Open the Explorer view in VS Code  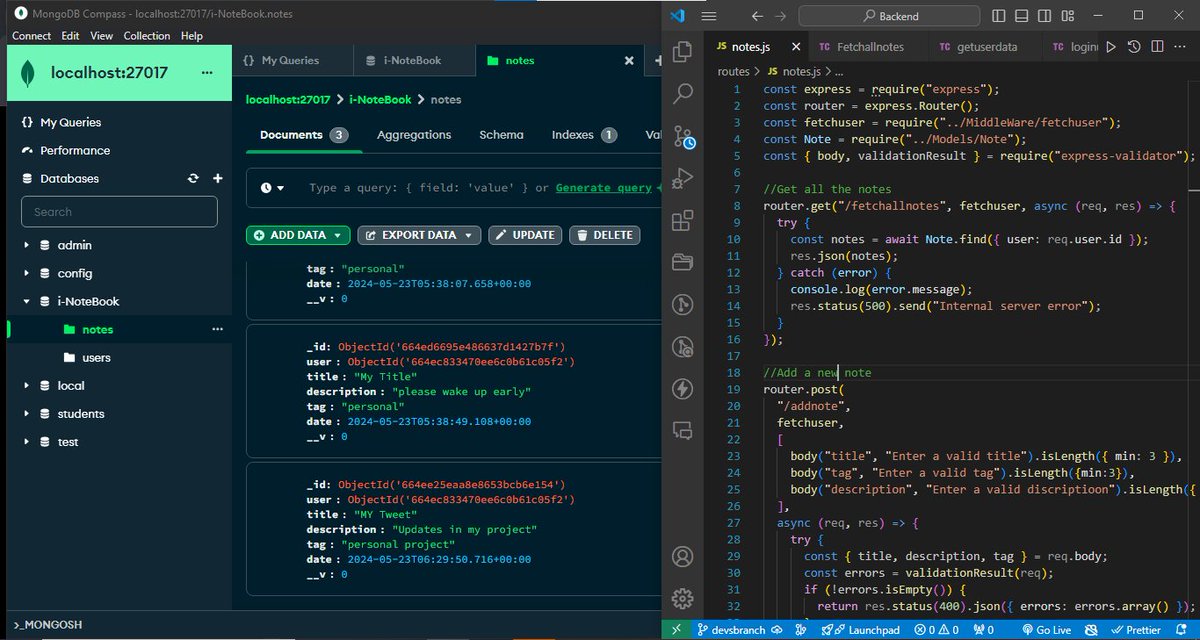click(x=684, y=52)
